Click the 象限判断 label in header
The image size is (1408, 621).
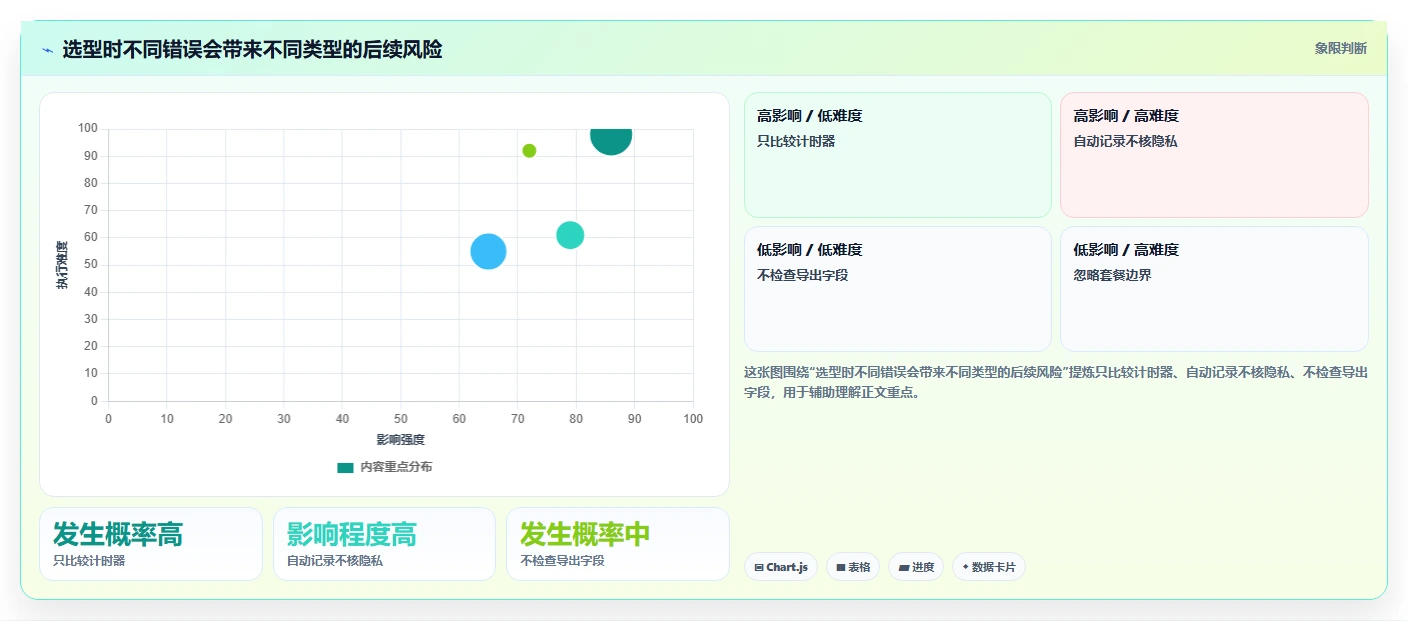(x=1340, y=48)
